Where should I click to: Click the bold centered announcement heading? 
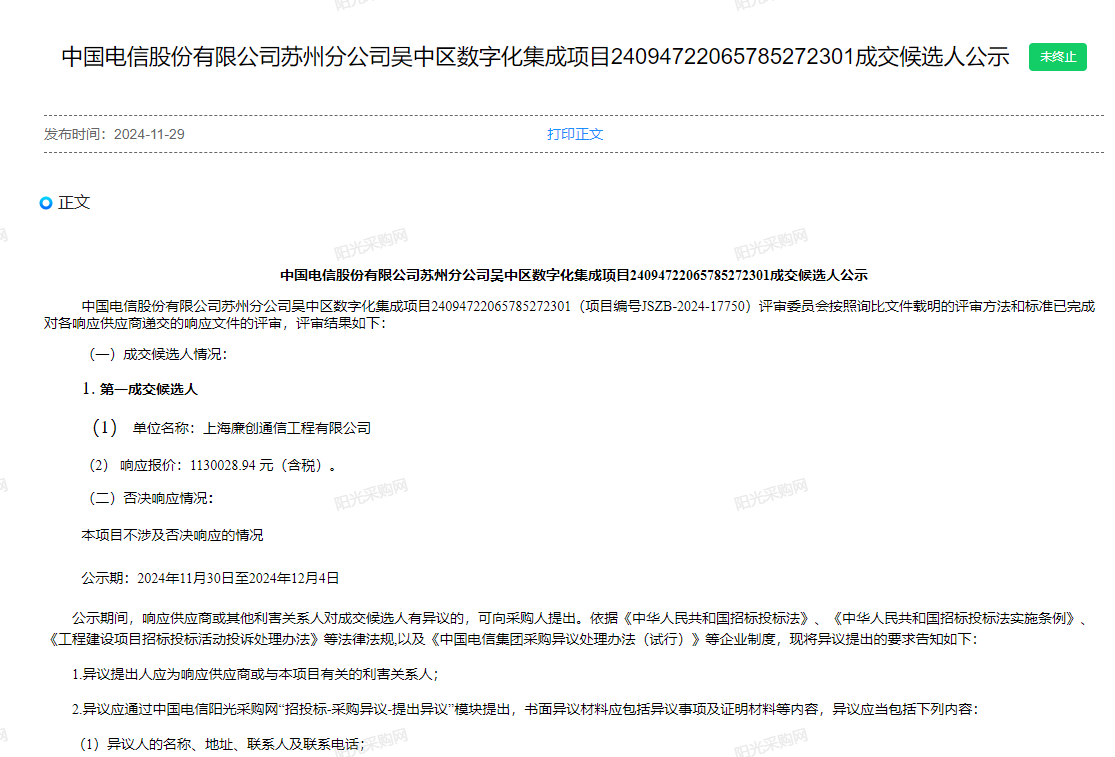coord(574,274)
